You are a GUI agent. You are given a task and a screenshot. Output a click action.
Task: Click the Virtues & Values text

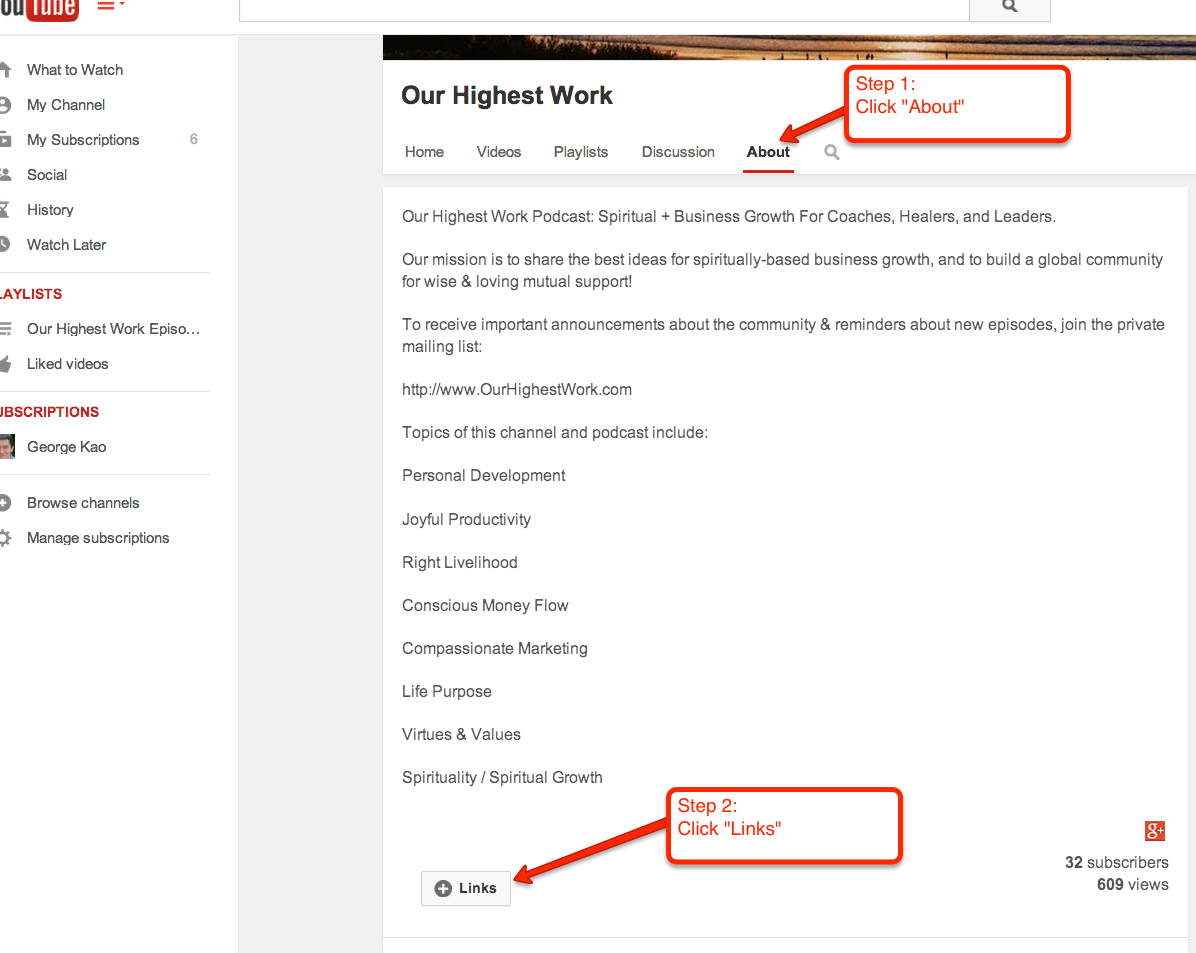(461, 734)
